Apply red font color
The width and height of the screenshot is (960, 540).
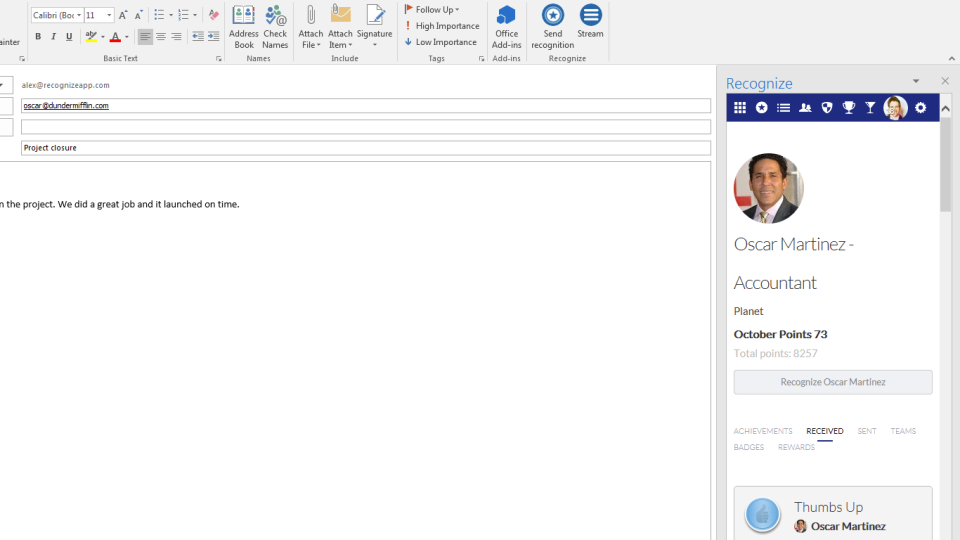point(115,37)
